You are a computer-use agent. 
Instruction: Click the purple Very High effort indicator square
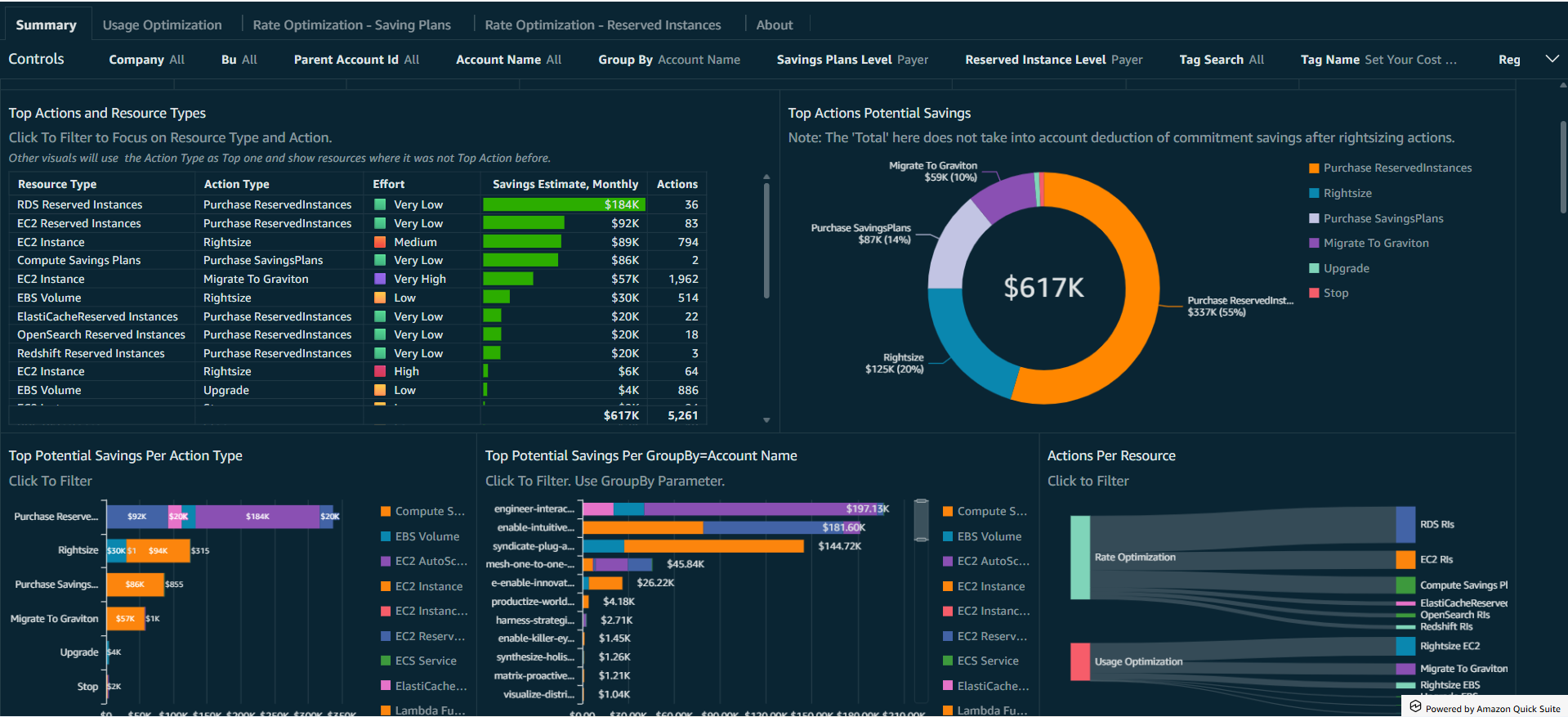click(x=380, y=279)
